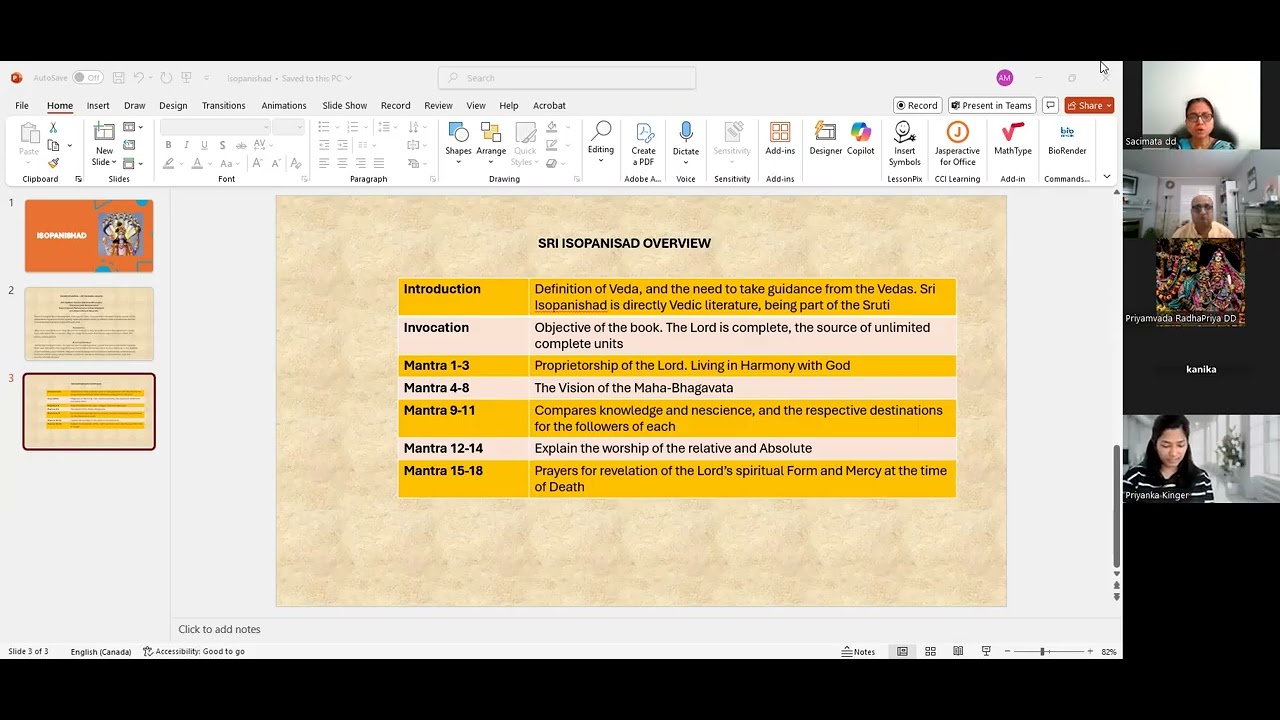The width and height of the screenshot is (1280, 720).
Task: Click the Record button
Action: point(917,105)
